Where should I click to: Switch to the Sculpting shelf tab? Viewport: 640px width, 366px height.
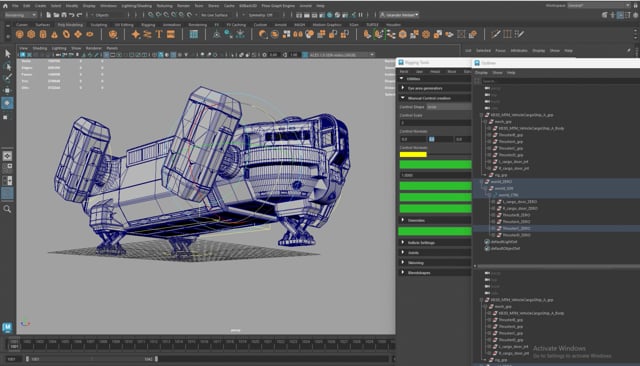pos(99,25)
